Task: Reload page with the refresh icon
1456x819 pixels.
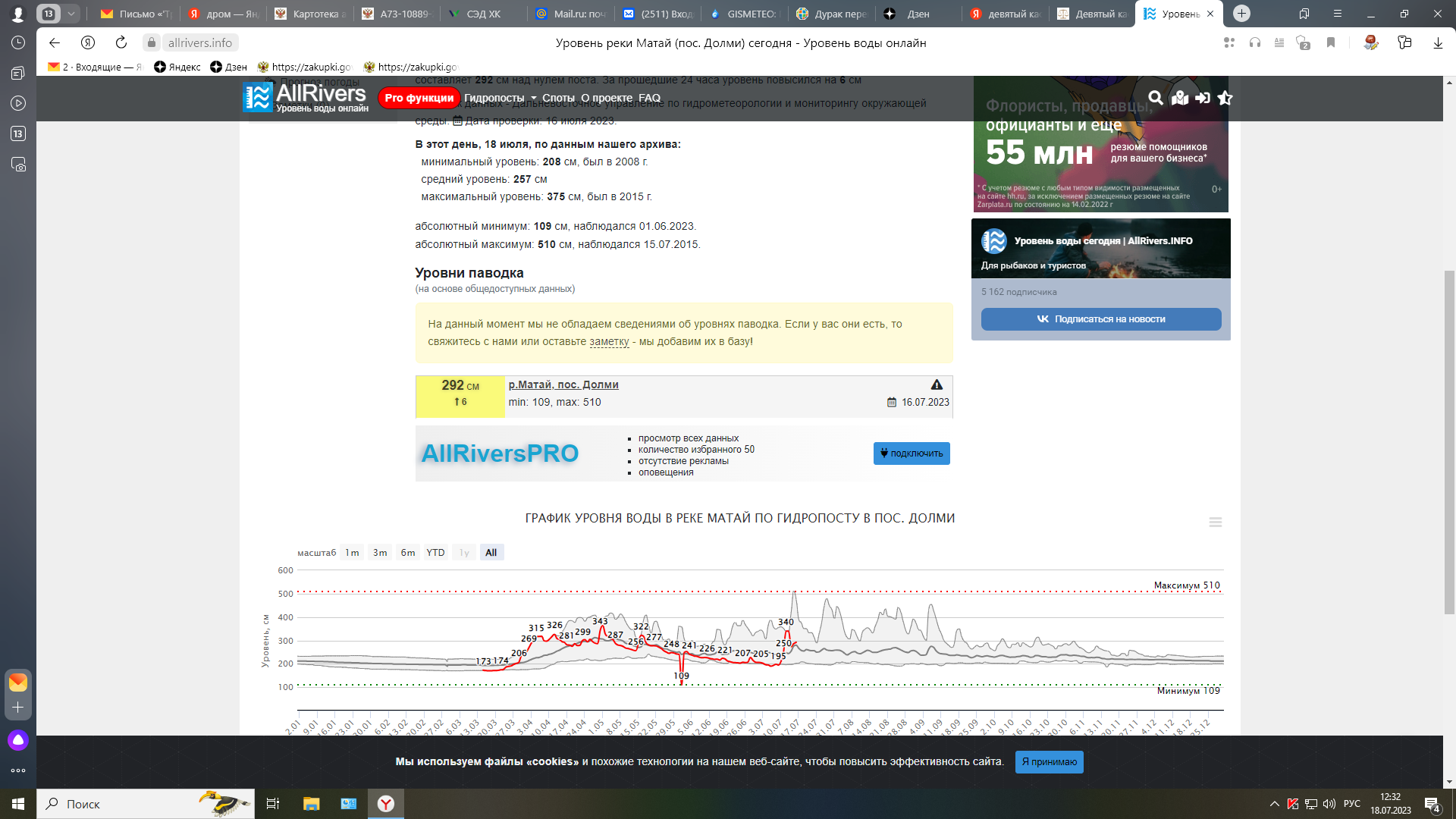Action: point(121,43)
